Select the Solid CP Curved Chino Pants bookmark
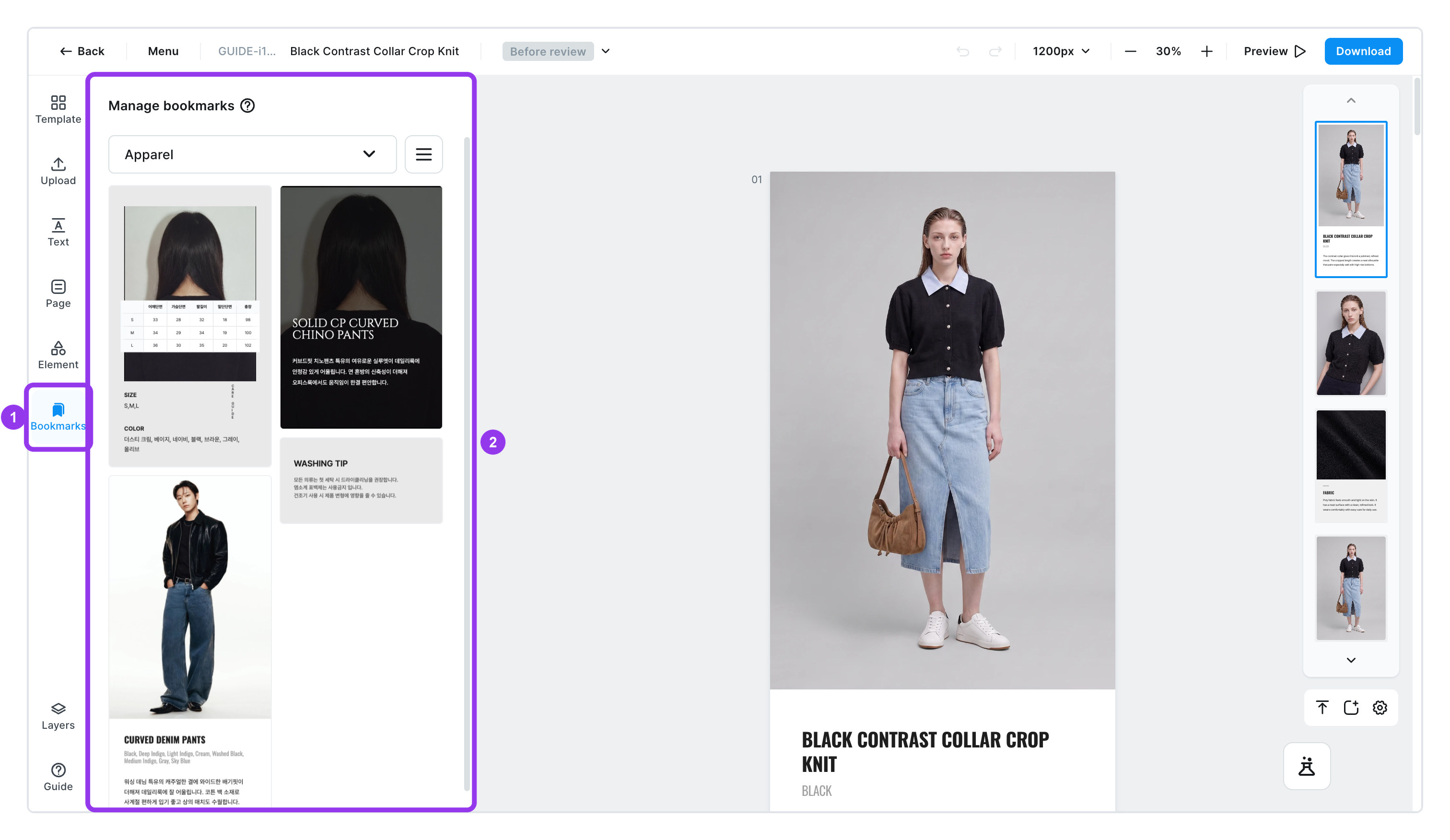The height and width of the screenshot is (840, 1450). pos(361,307)
